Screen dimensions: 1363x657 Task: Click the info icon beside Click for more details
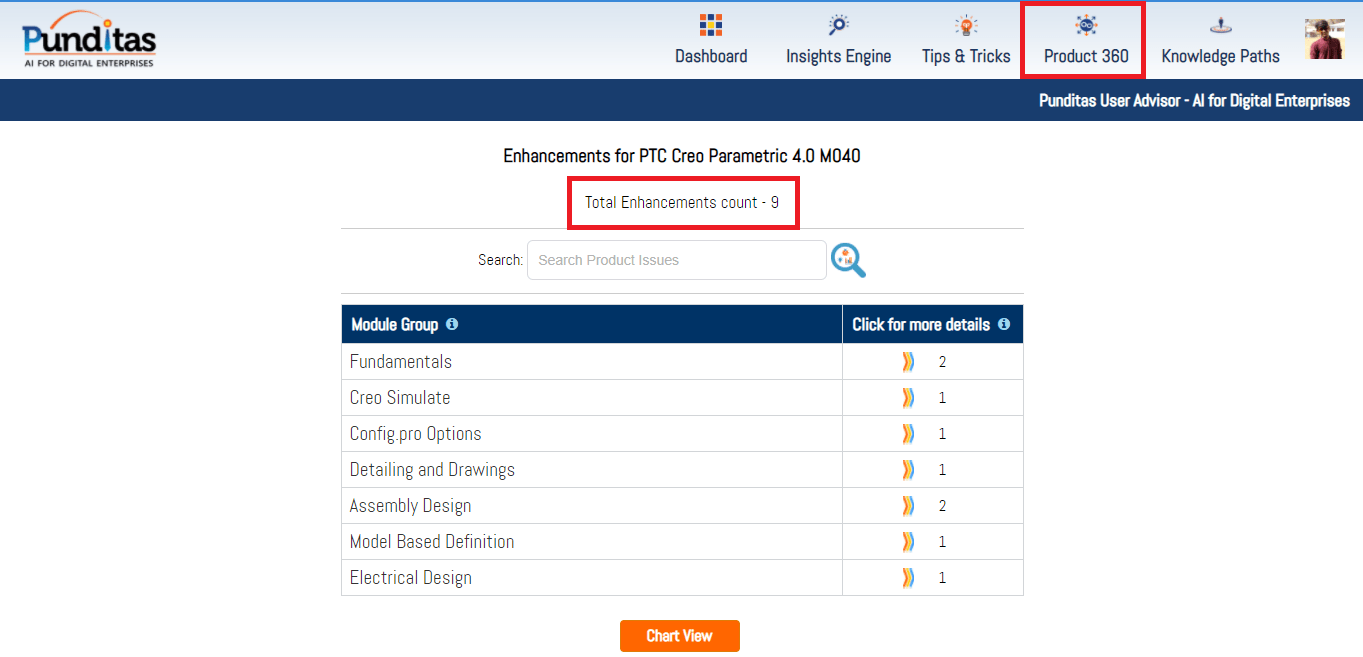[x=1004, y=325]
